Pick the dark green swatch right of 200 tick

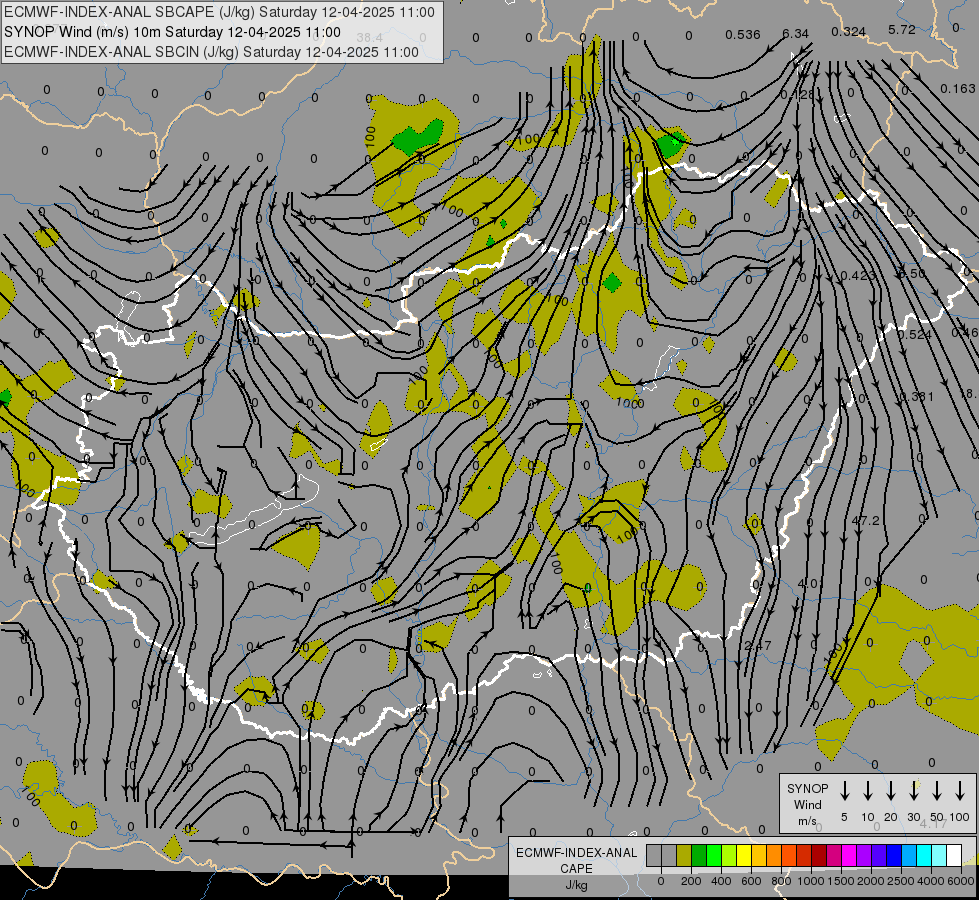(699, 855)
